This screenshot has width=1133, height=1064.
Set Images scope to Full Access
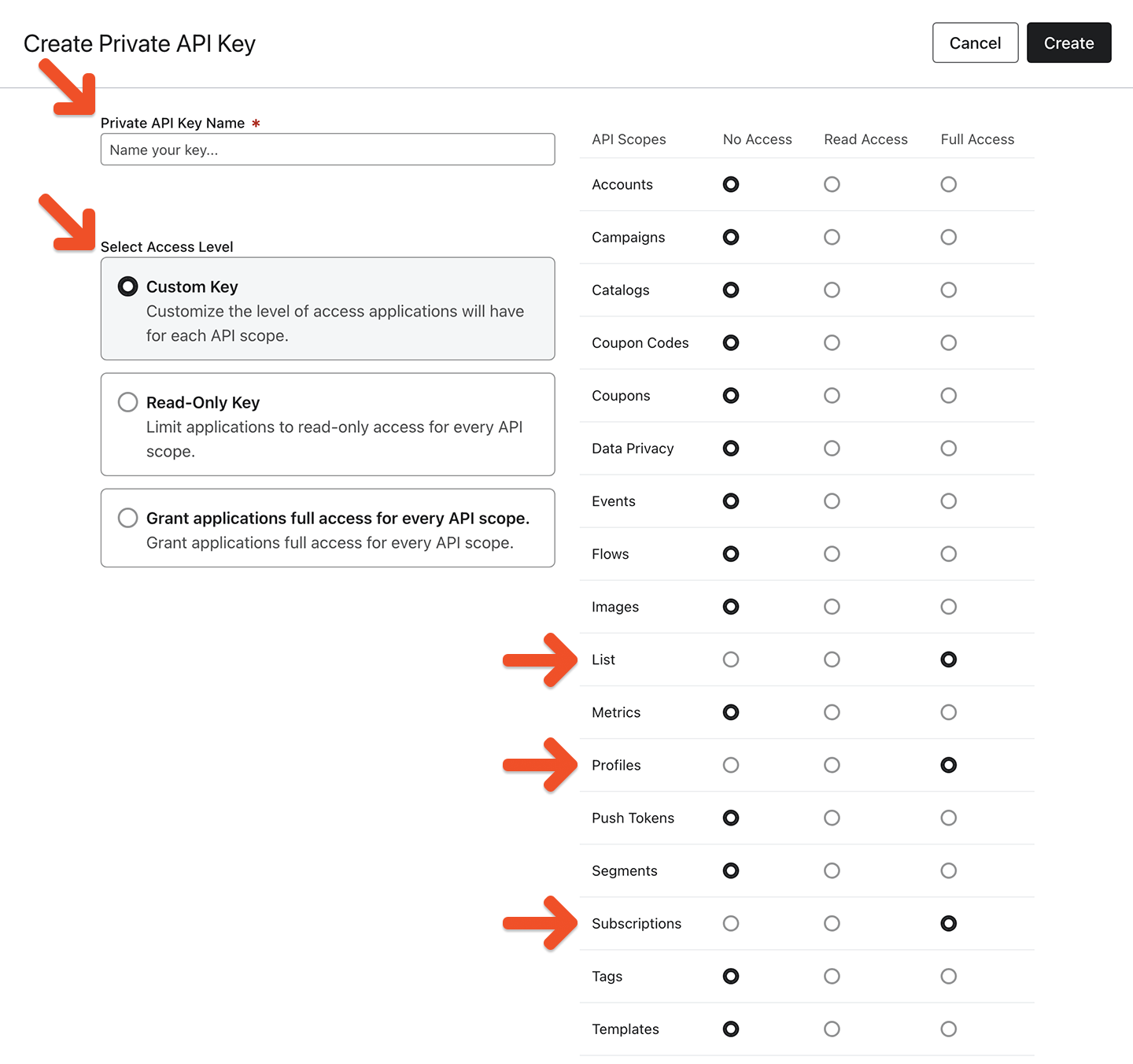tap(949, 606)
